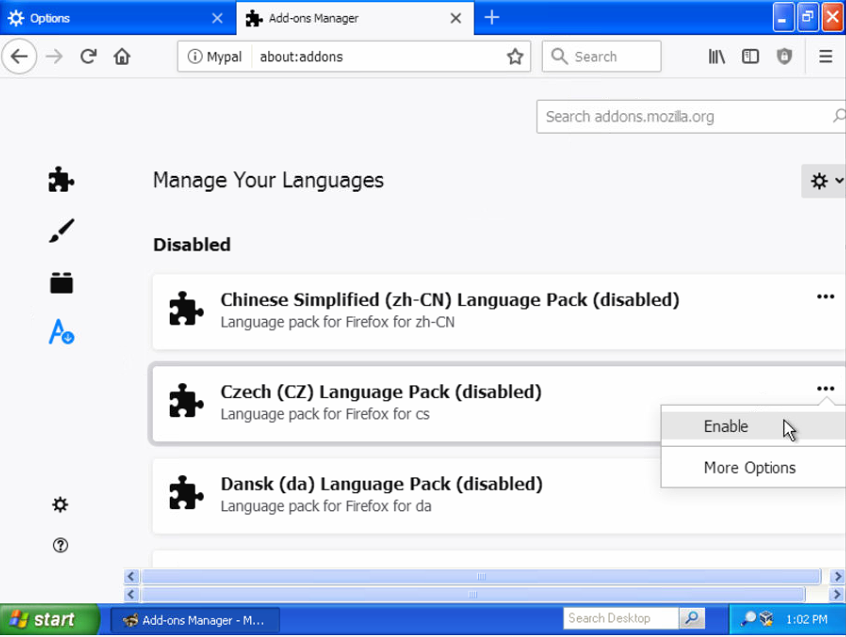This screenshot has width=846, height=637.
Task: Switch to the Options tab
Action: click(x=118, y=18)
